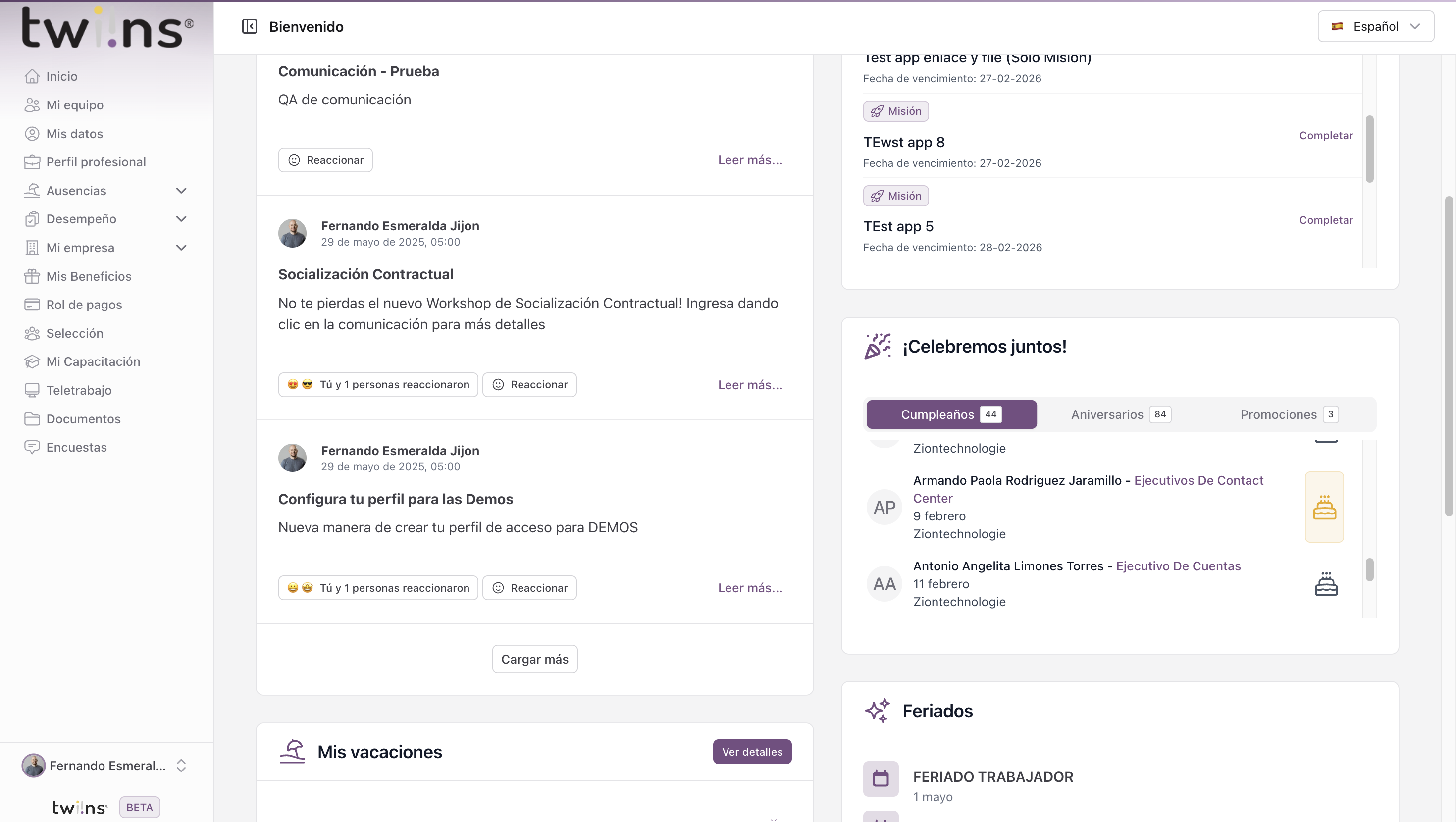The height and width of the screenshot is (822, 1456).
Task: Click highlighted birthday cake for Armando Paola
Action: [x=1324, y=507]
